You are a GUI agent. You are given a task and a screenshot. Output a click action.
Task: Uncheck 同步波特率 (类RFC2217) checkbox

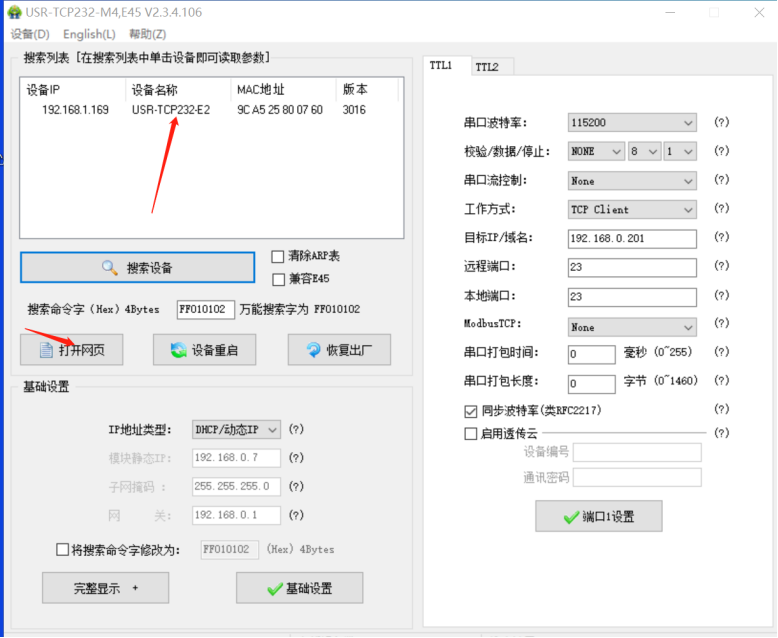tap(471, 411)
